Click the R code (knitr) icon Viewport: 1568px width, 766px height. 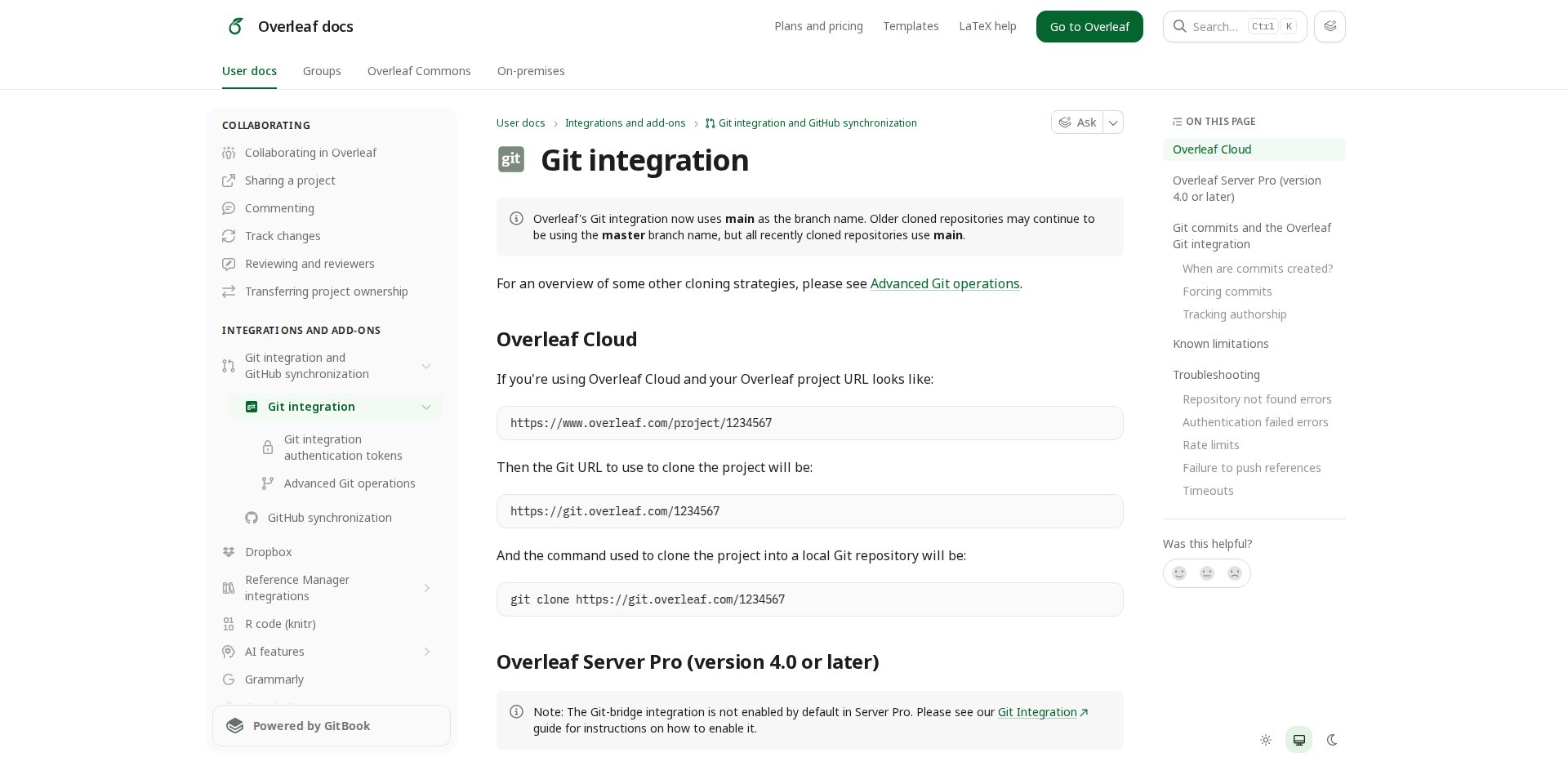click(x=229, y=624)
